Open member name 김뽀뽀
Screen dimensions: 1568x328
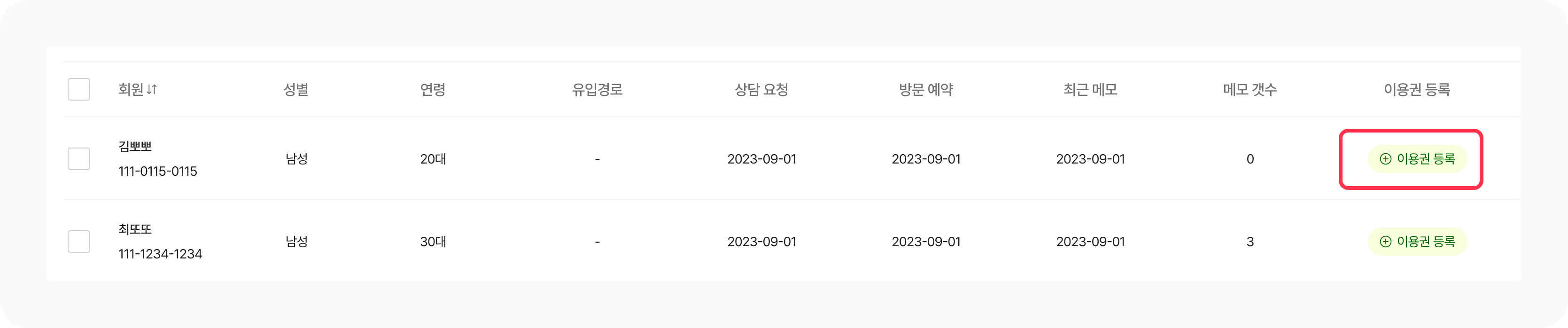click(135, 146)
